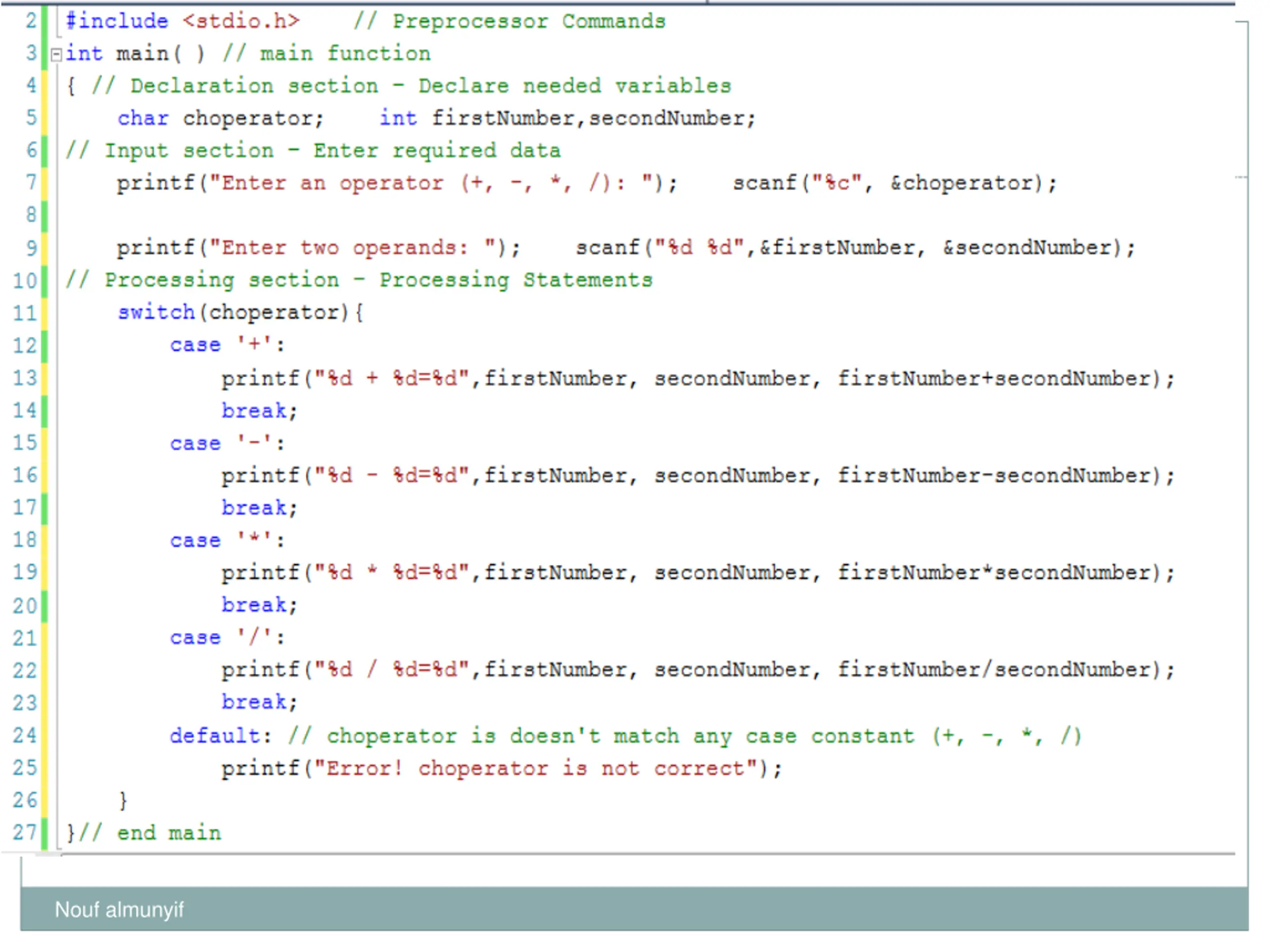Click 'char' keyword on line 5
1270x952 pixels.
(x=143, y=118)
